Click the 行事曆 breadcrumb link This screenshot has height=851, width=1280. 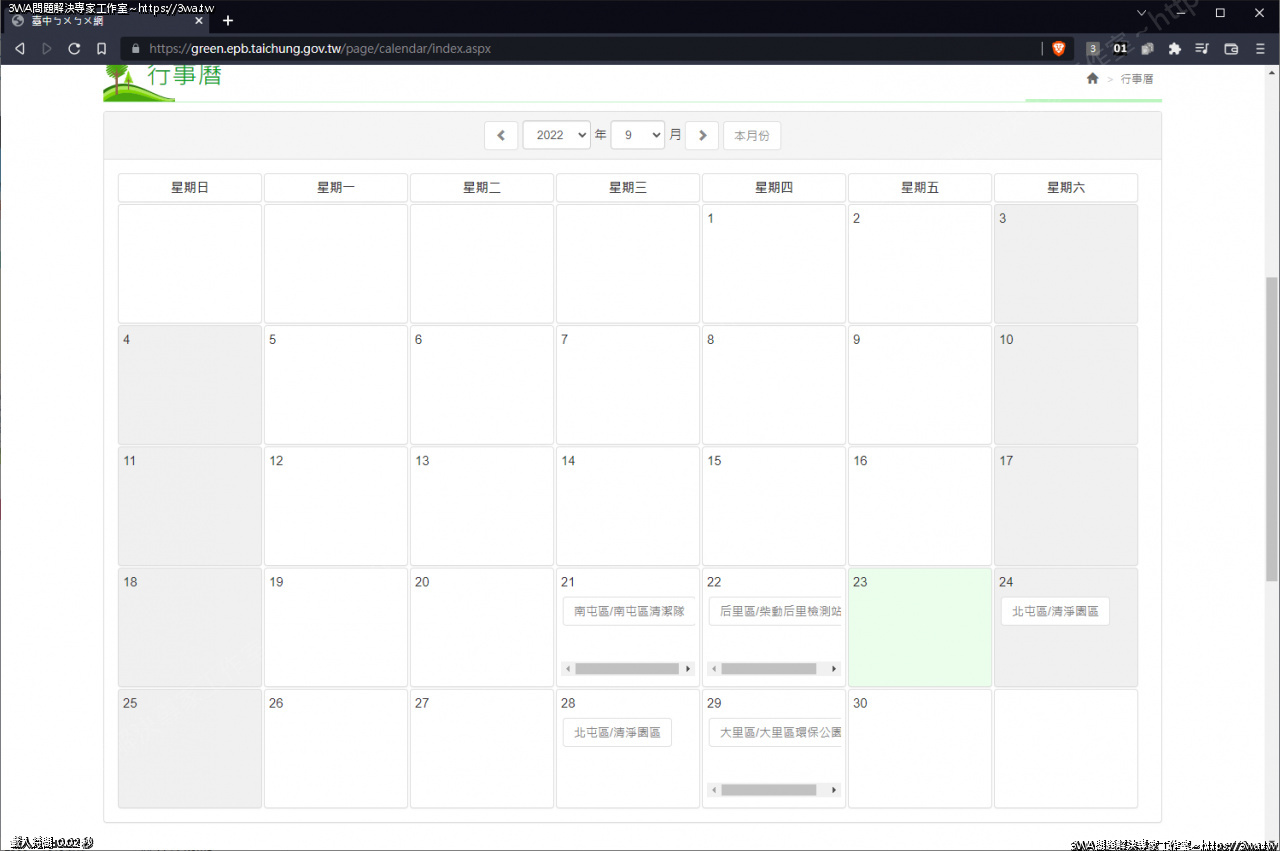pos(1137,78)
